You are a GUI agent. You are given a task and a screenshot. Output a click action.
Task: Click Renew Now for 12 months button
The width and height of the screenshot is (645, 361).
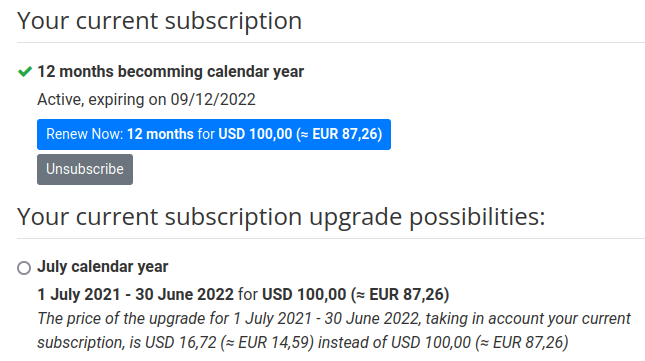point(214,134)
